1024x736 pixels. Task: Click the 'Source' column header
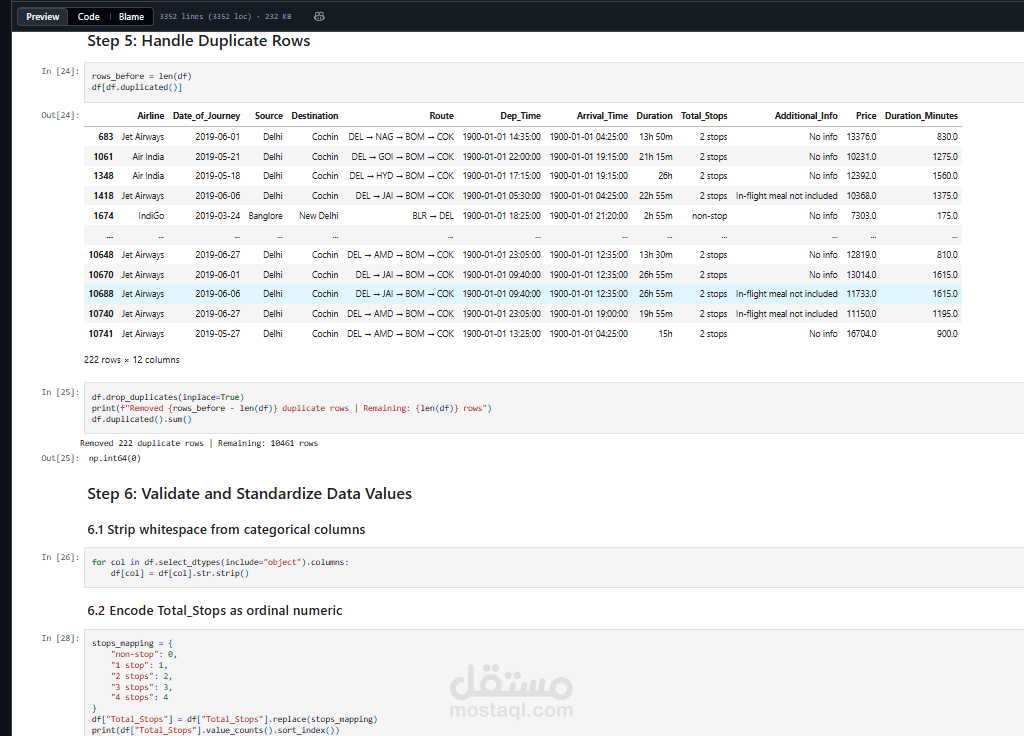coord(268,116)
